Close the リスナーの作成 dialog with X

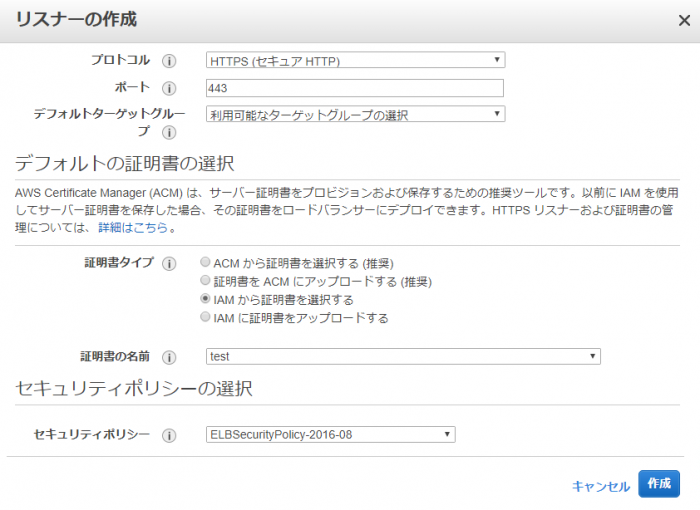coord(684,21)
